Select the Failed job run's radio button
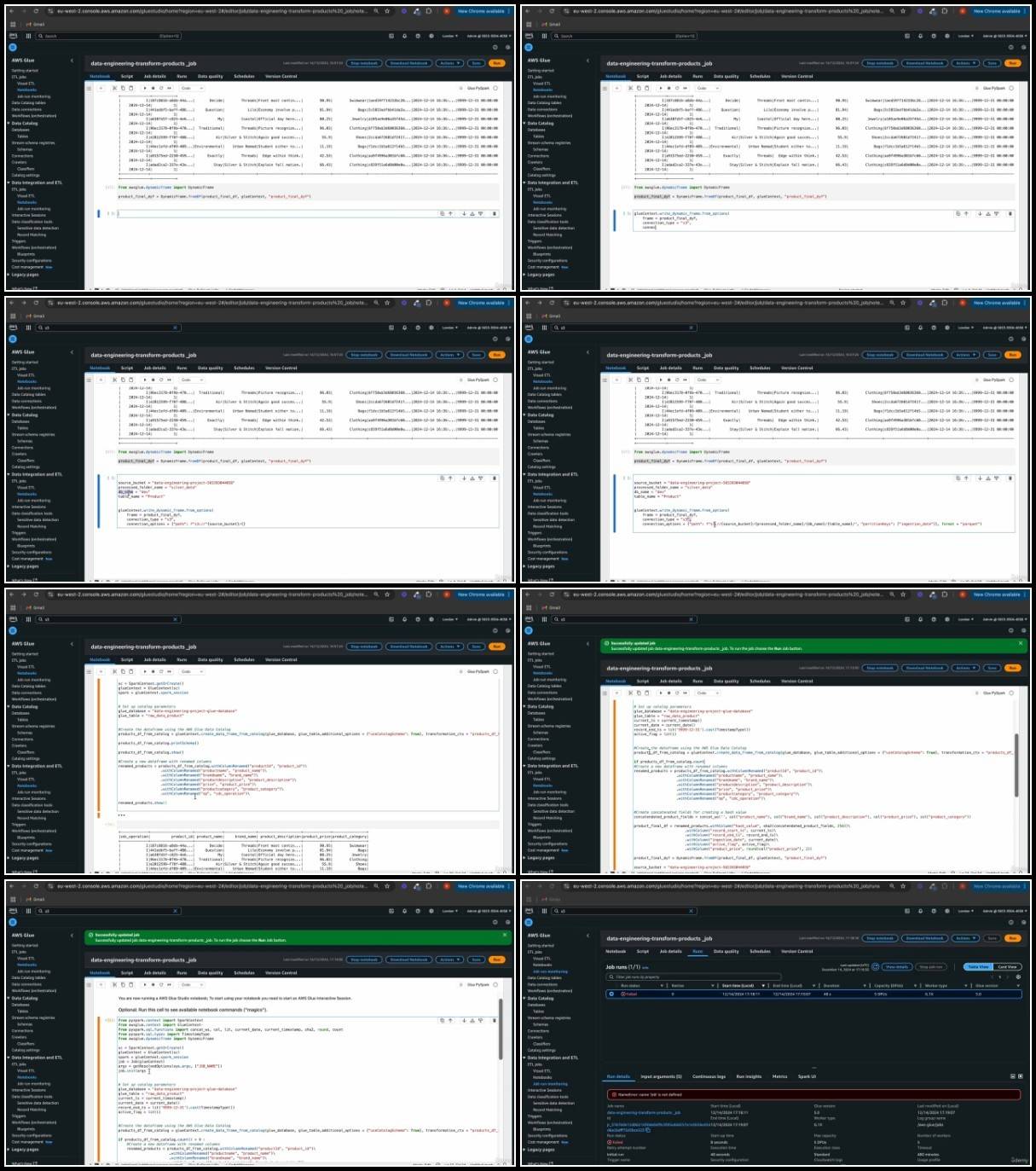The width and height of the screenshot is (1036, 1171). [x=611, y=994]
